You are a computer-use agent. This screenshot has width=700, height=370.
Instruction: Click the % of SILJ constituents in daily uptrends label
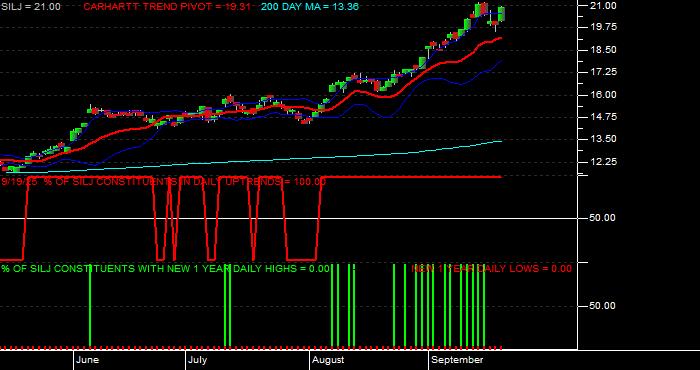(x=163, y=182)
